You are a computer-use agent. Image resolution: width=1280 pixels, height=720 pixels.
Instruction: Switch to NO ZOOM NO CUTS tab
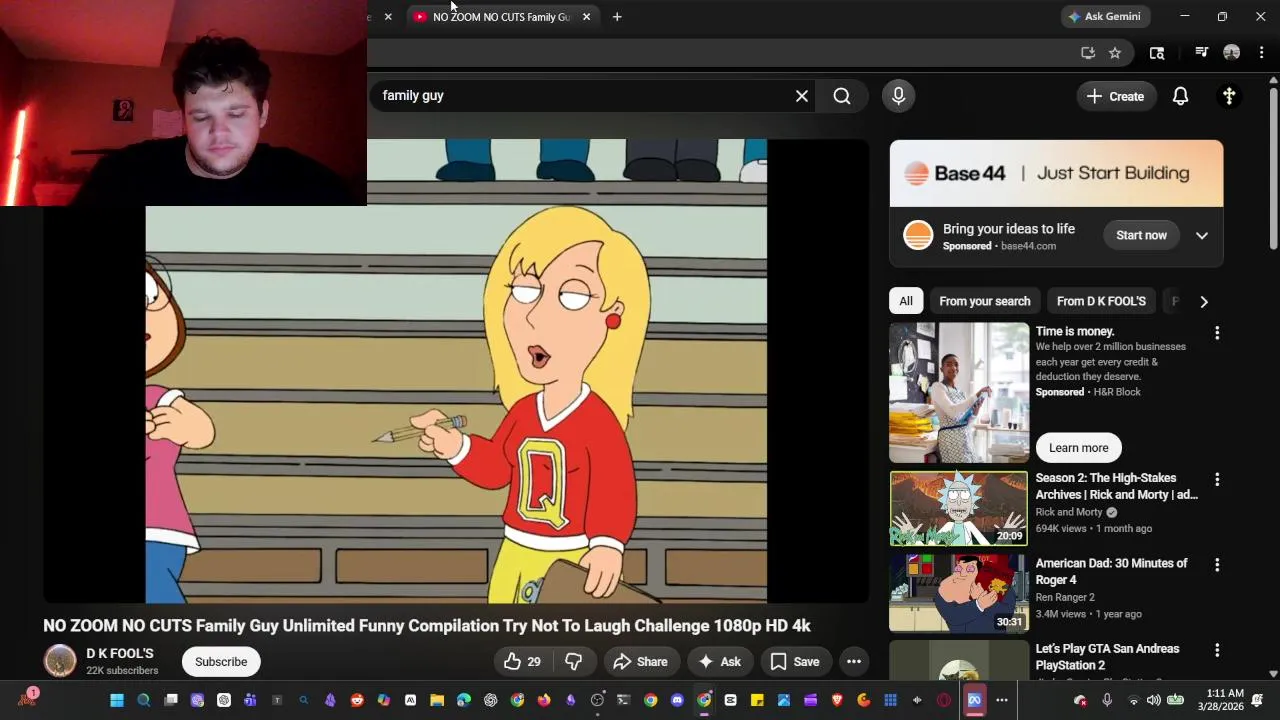pos(501,17)
